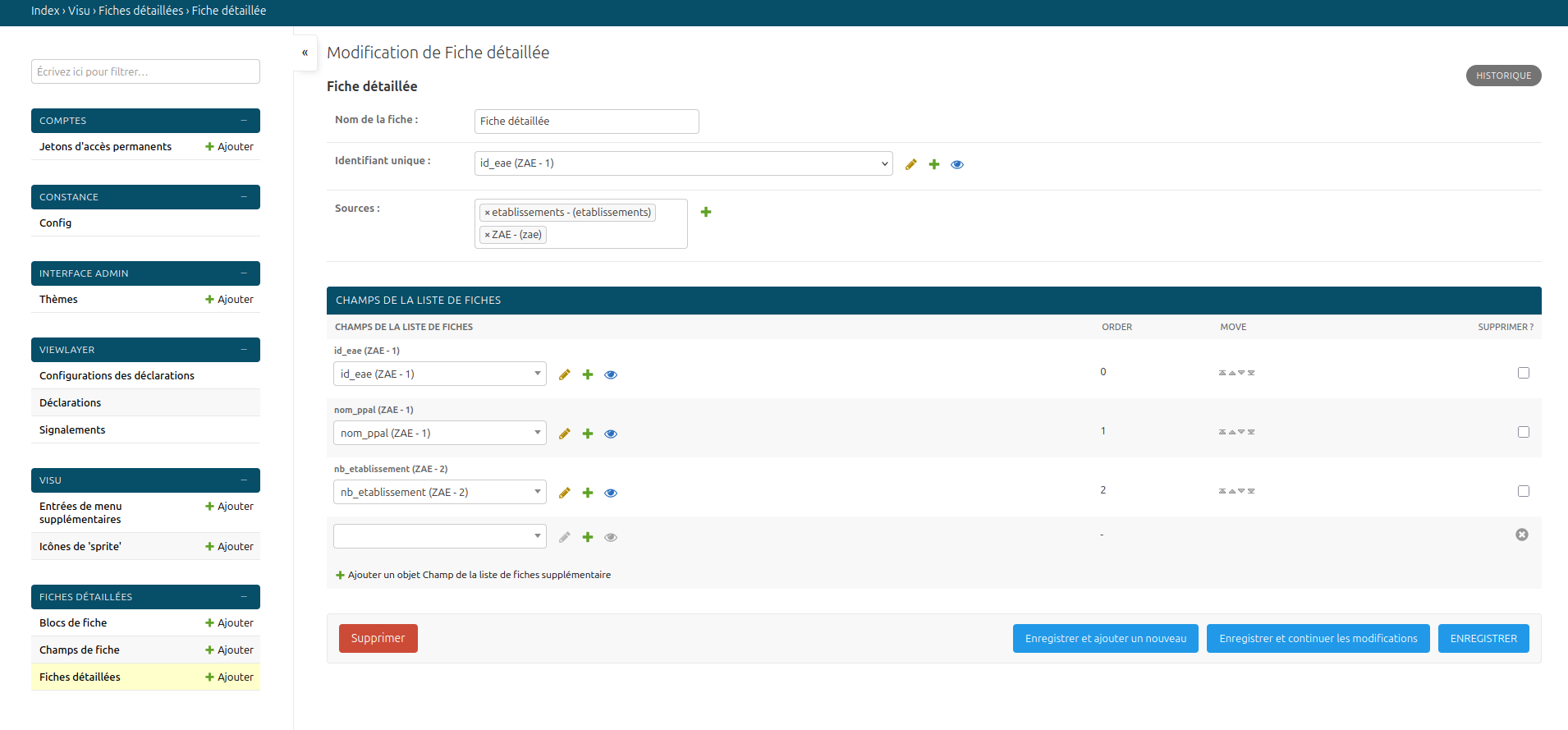
Task: Click Ajouter next to Thèmes
Action: [x=230, y=300]
